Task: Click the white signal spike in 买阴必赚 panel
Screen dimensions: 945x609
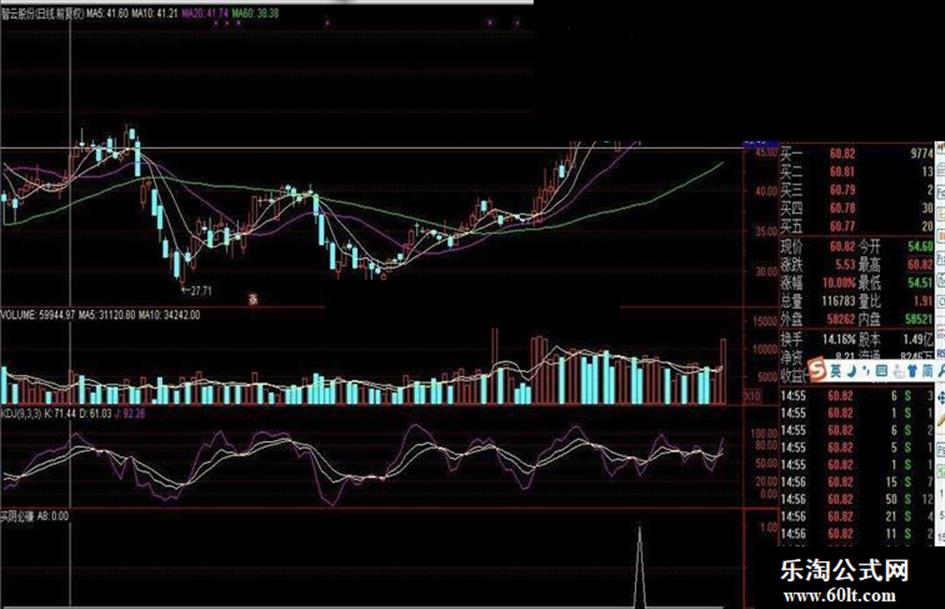Action: pos(640,567)
